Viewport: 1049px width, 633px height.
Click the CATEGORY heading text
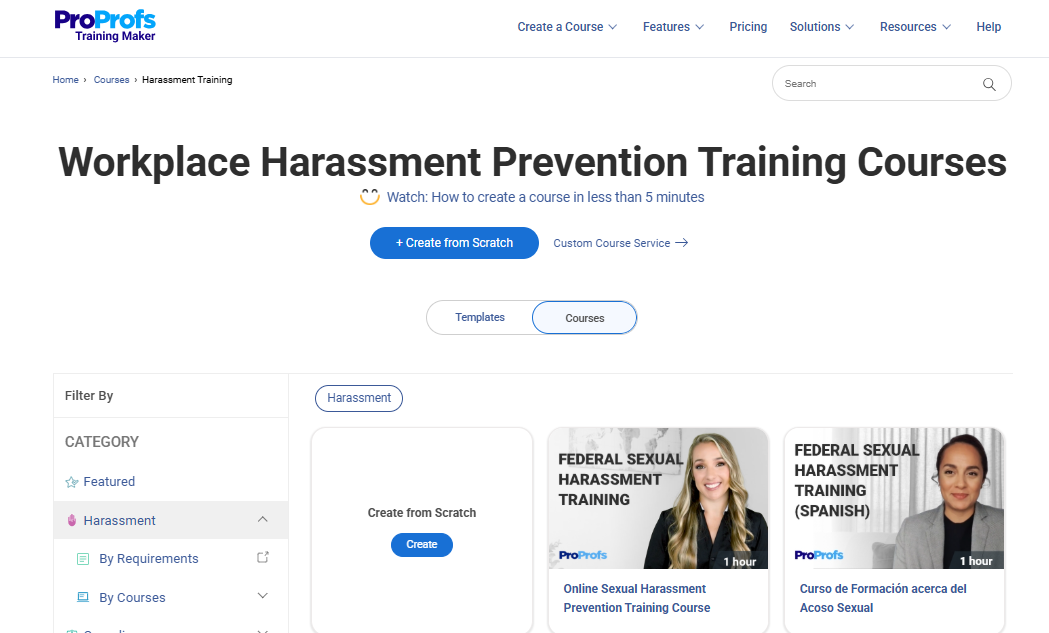[x=102, y=442]
